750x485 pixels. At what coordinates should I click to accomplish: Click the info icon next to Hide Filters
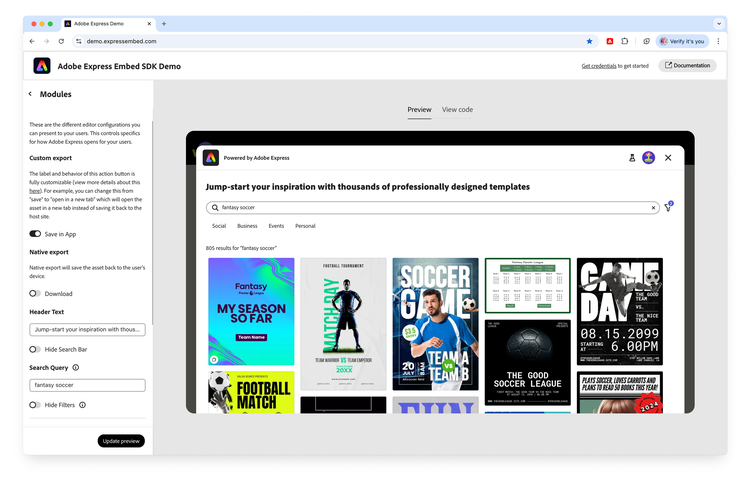point(82,405)
